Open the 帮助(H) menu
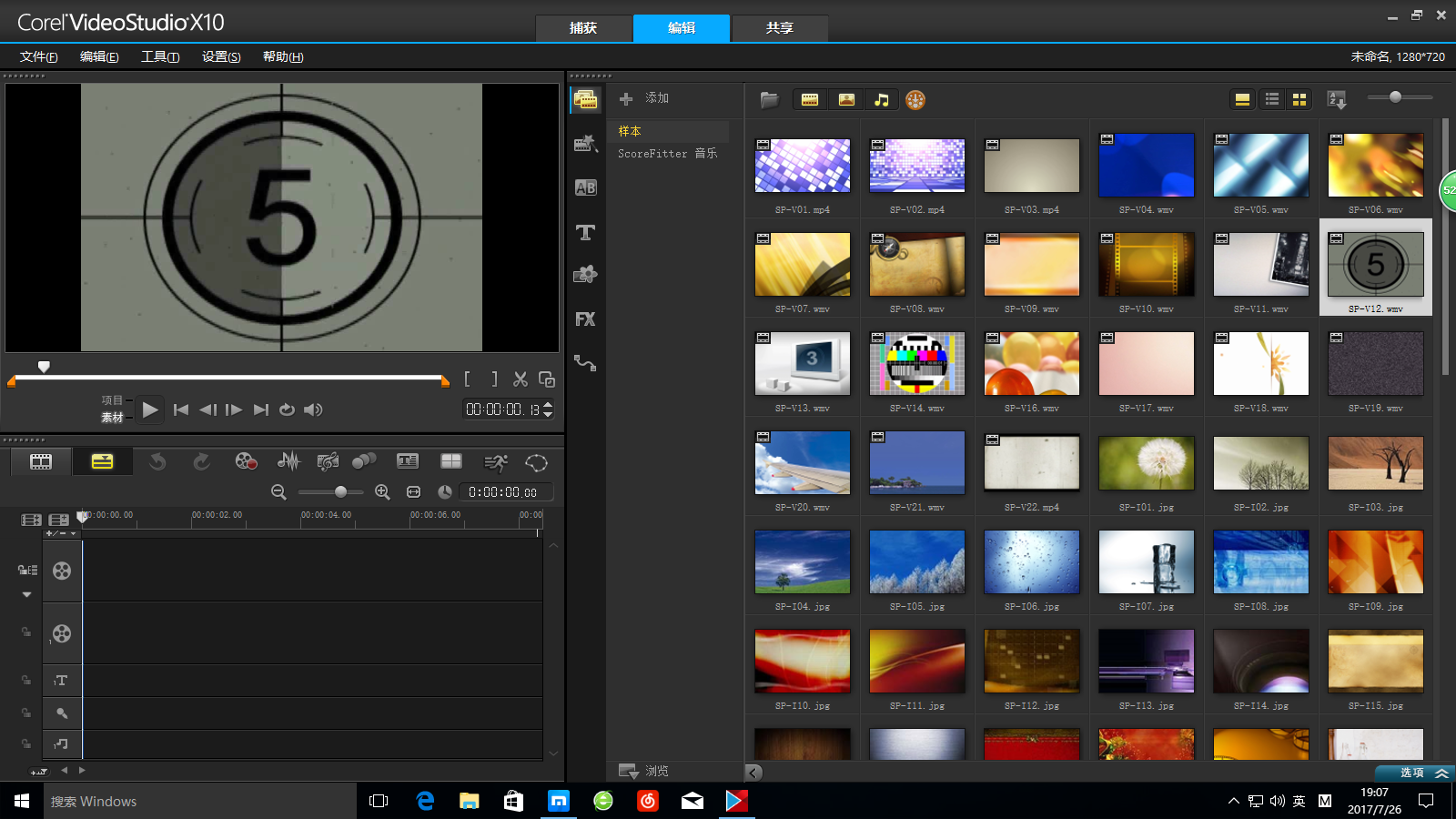This screenshot has height=819, width=1456. coord(283,56)
